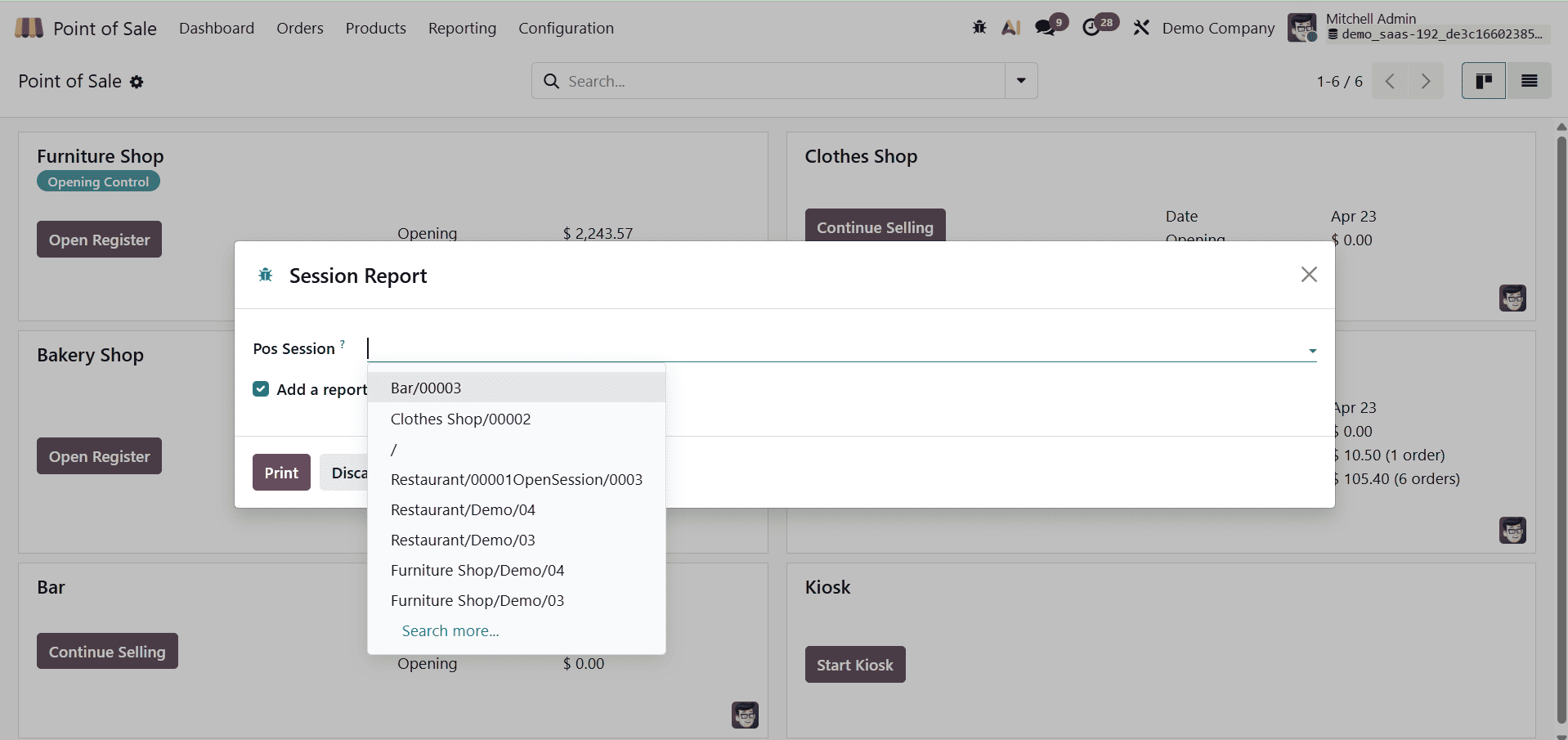Viewport: 1568px width, 740px height.
Task: Click Search more in session list
Action: point(450,630)
